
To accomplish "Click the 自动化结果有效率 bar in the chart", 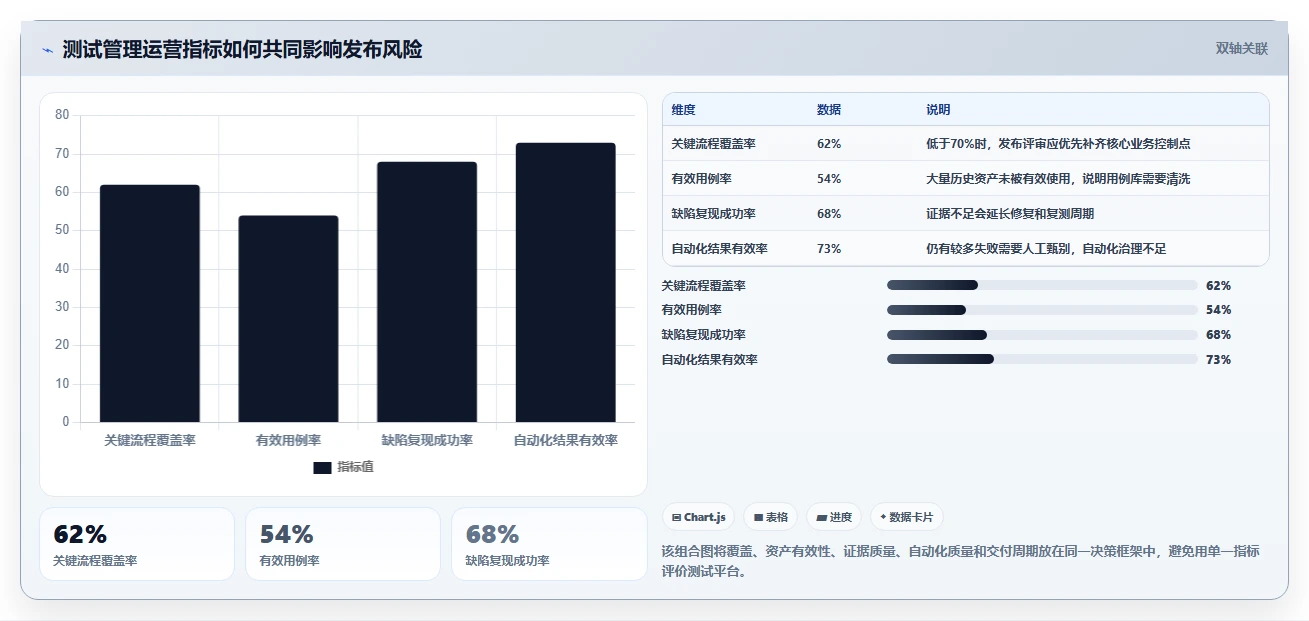I will point(566,282).
